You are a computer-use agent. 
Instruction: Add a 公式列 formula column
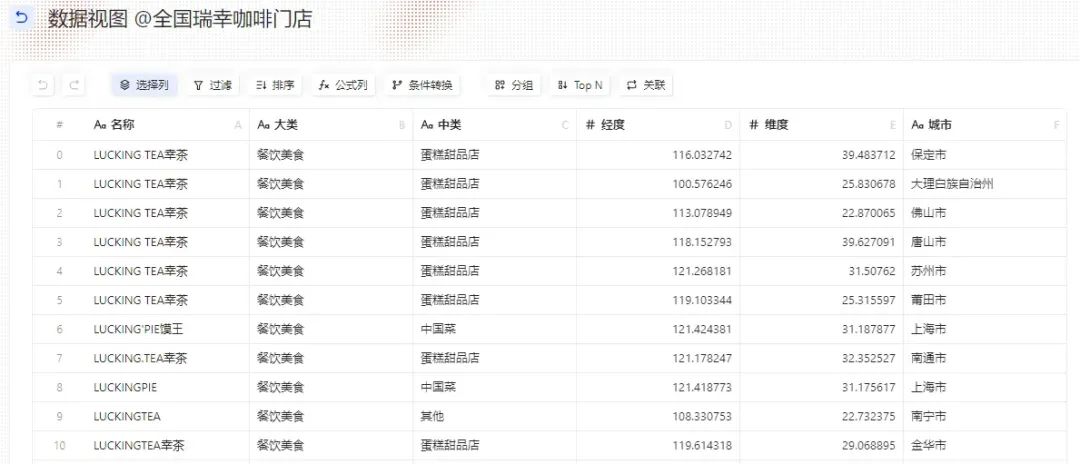pos(343,85)
